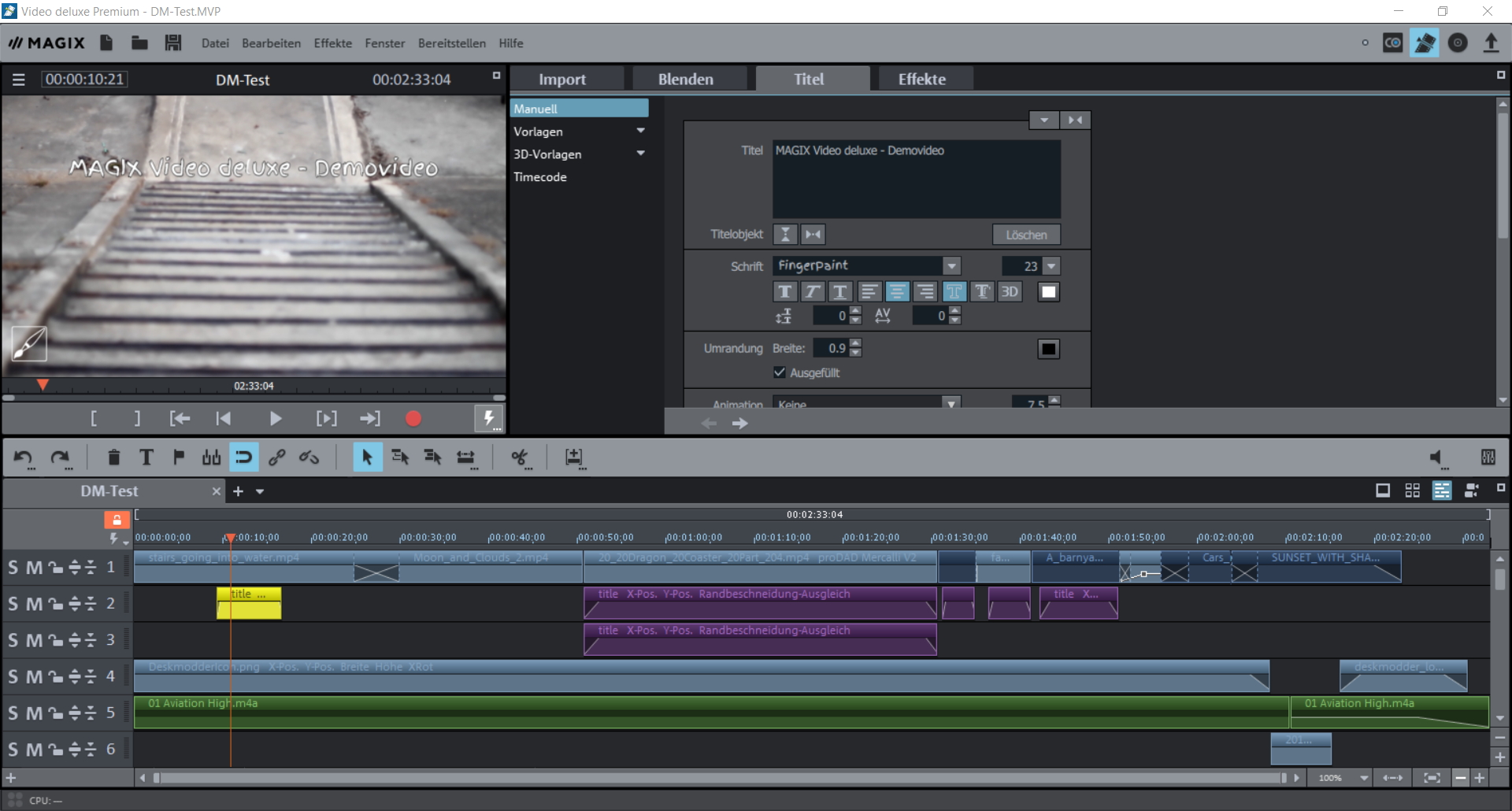Click the lightning performance icon in the monitor
Image resolution: width=1512 pixels, height=811 pixels.
point(488,418)
